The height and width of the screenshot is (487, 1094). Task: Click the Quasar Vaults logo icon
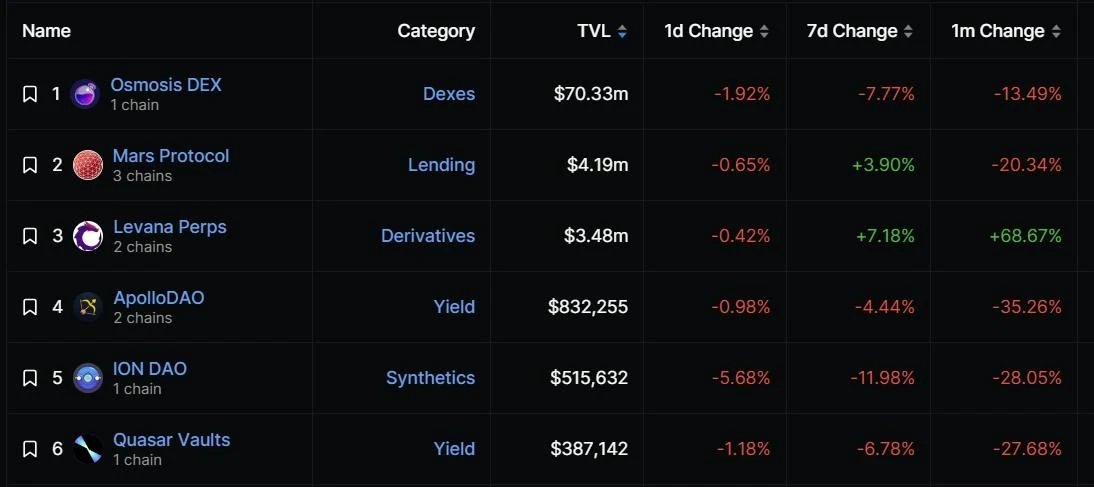coord(88,449)
